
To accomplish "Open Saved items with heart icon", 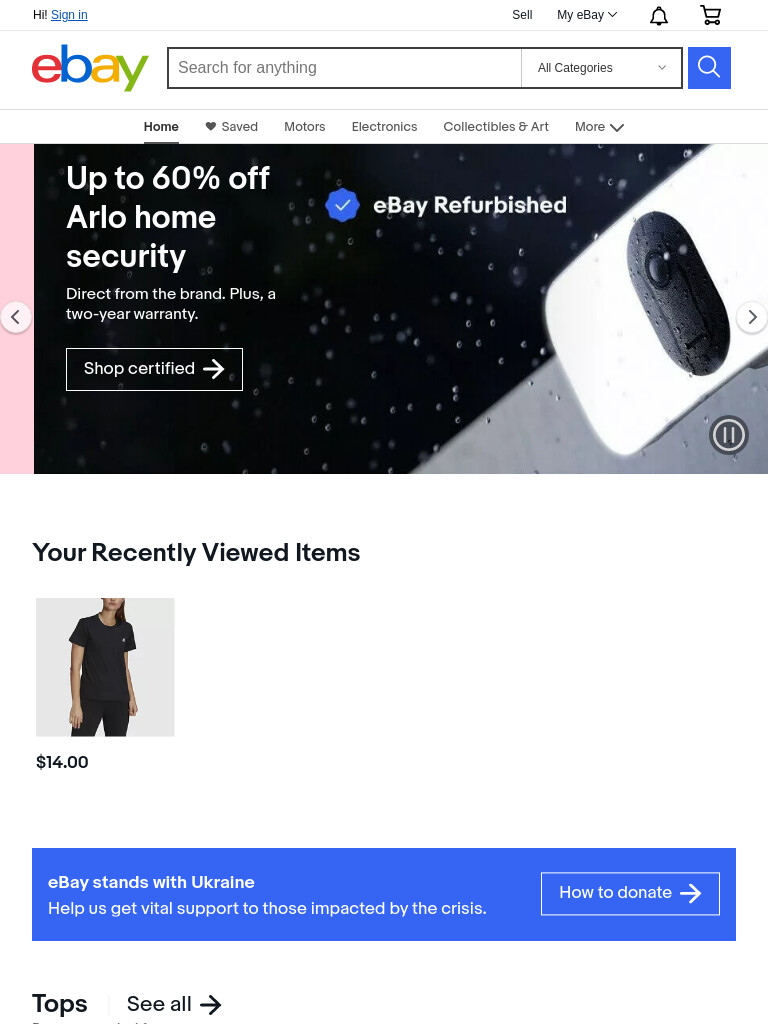I will pyautogui.click(x=231, y=127).
